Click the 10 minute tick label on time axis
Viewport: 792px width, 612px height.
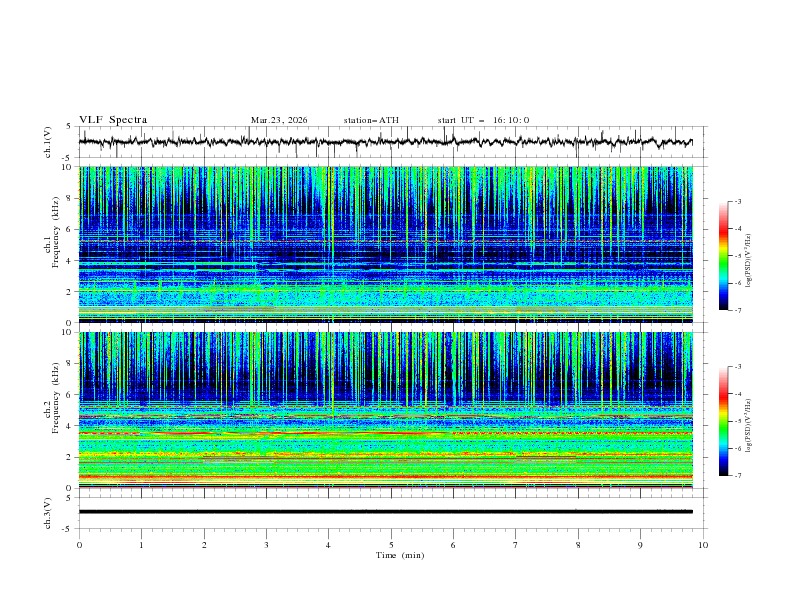click(703, 545)
